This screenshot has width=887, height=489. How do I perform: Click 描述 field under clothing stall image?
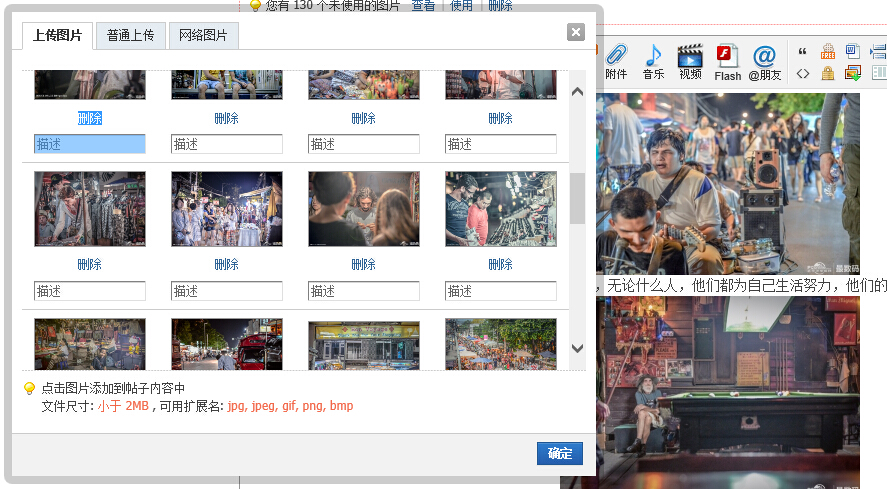pos(90,291)
